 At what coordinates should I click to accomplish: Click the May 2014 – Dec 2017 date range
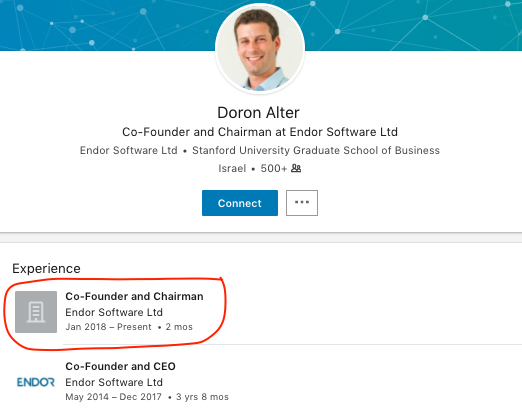[x=113, y=397]
